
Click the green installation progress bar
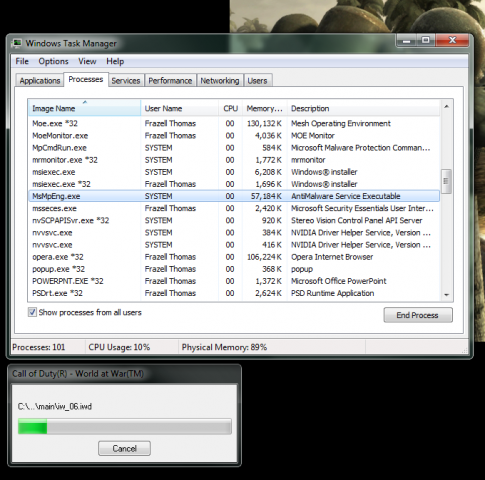click(125, 427)
